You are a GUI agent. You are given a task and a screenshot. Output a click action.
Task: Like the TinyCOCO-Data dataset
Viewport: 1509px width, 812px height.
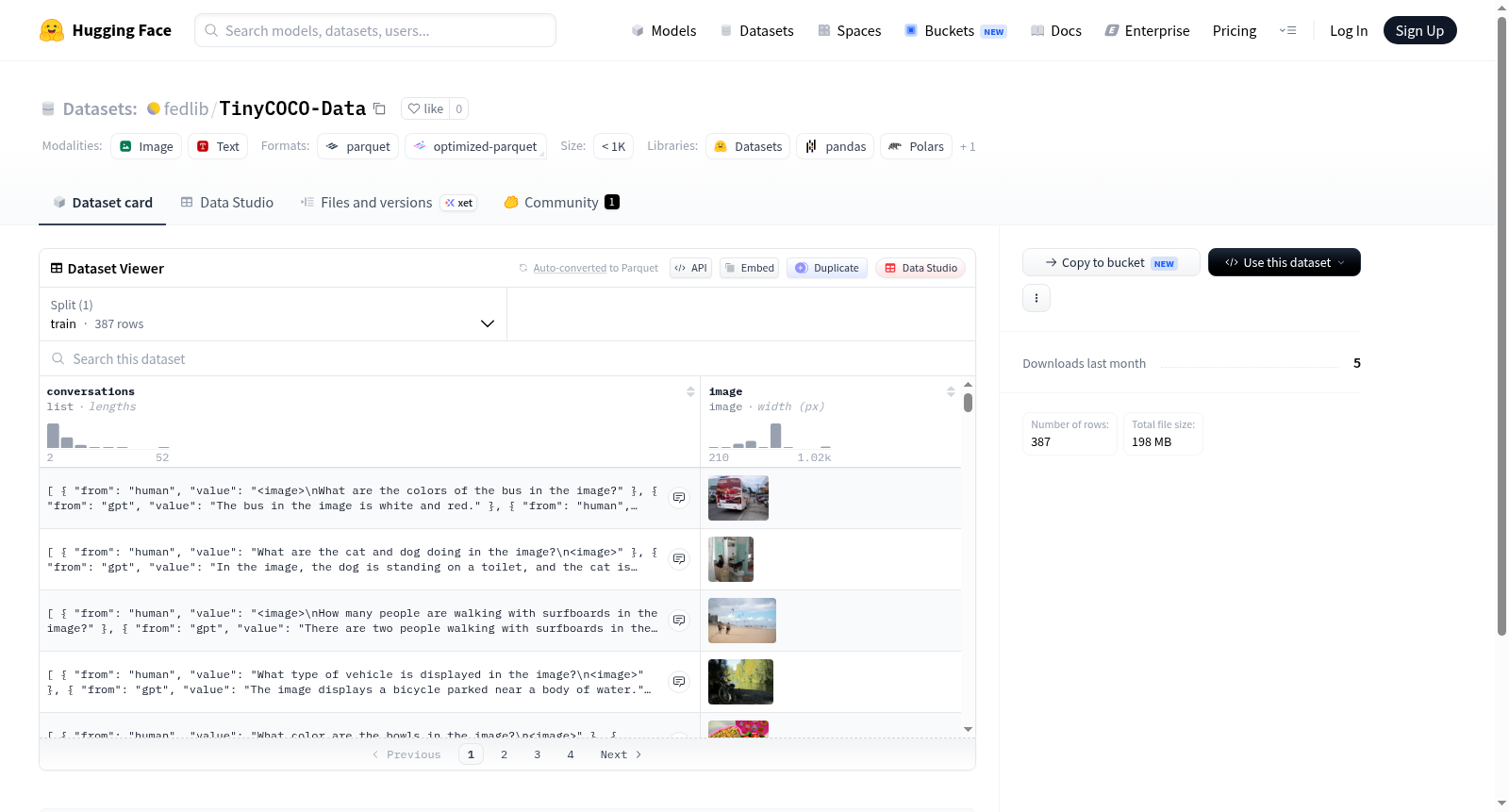point(425,108)
